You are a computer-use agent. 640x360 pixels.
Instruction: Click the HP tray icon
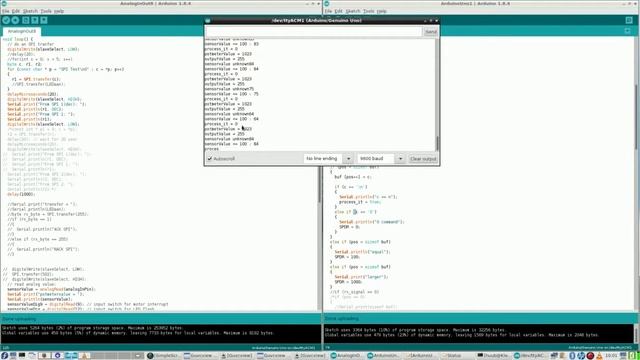coord(581,356)
